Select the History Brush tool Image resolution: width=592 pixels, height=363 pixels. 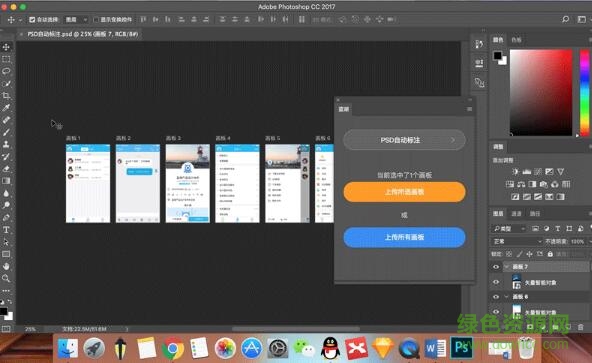tap(6, 156)
